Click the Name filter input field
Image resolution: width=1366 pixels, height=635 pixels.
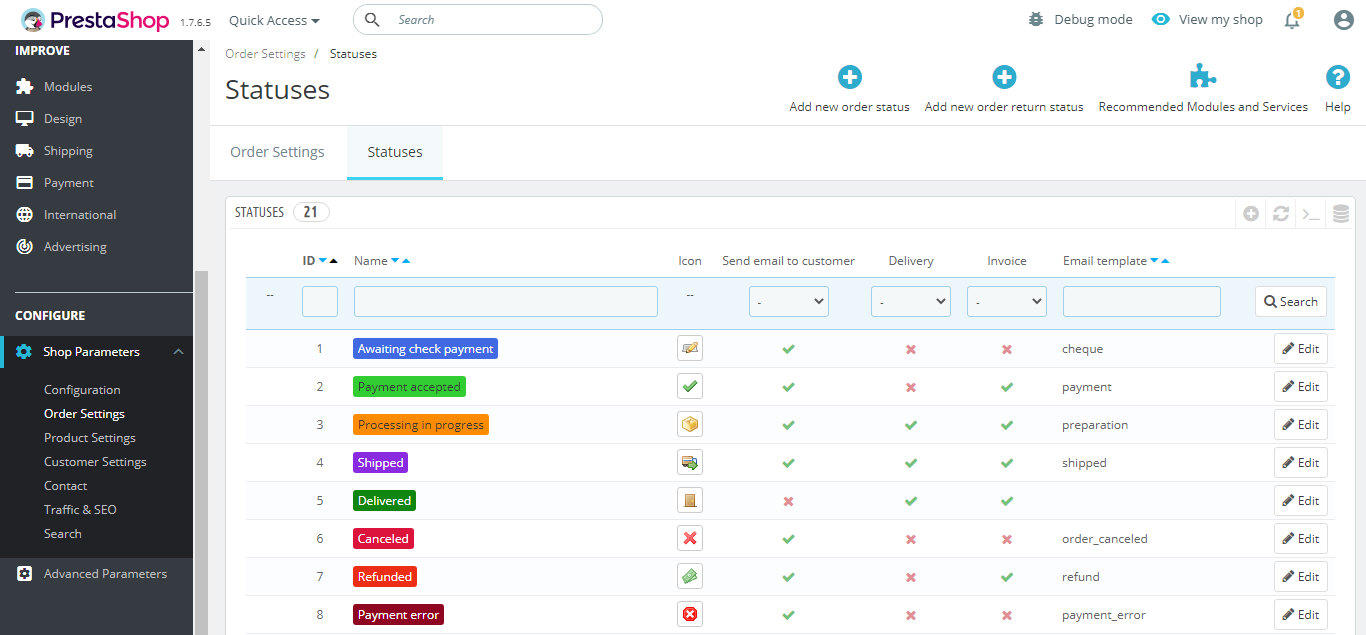pos(506,301)
